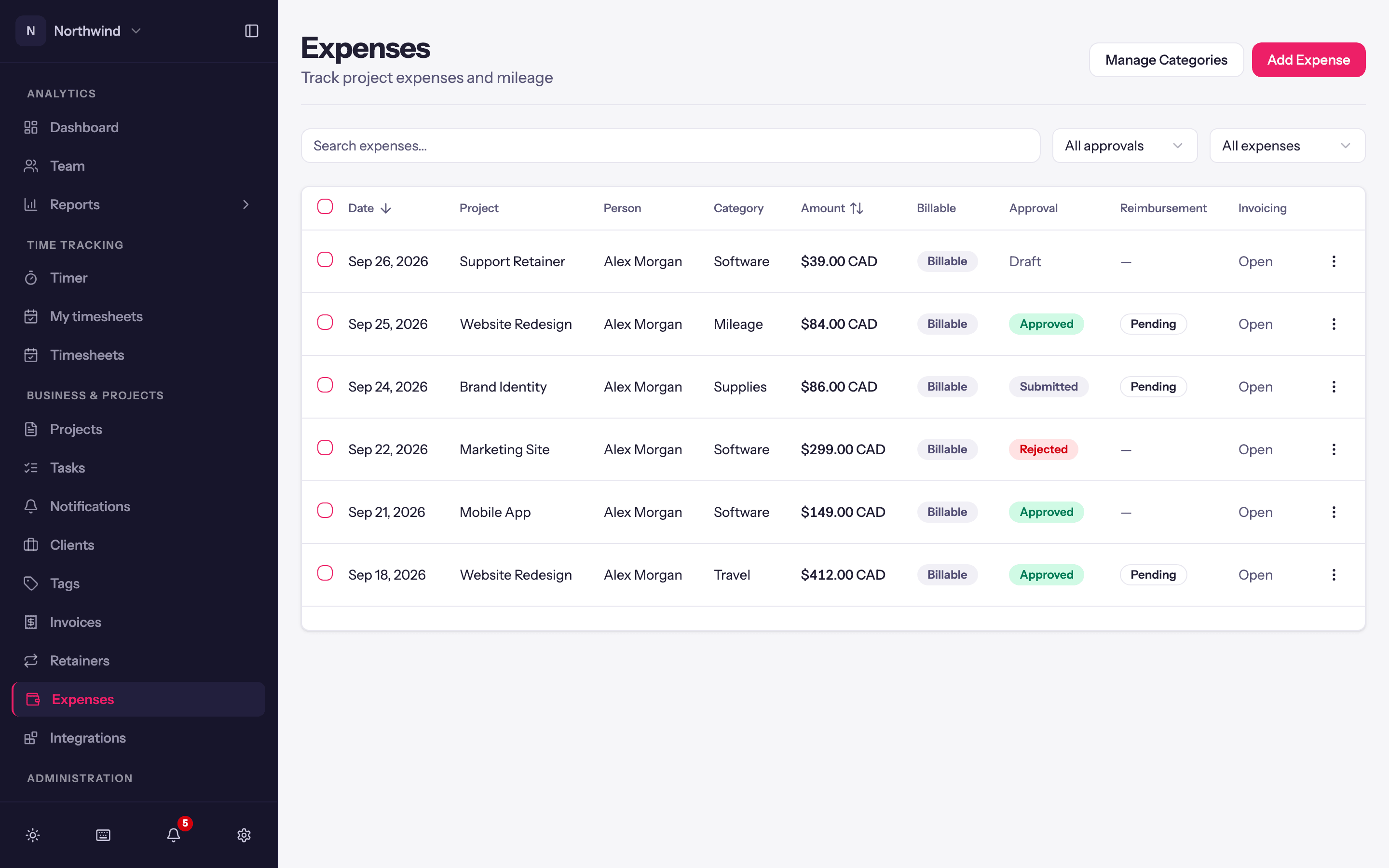Open the All approvals dropdown
This screenshot has height=868, width=1389.
(1124, 146)
